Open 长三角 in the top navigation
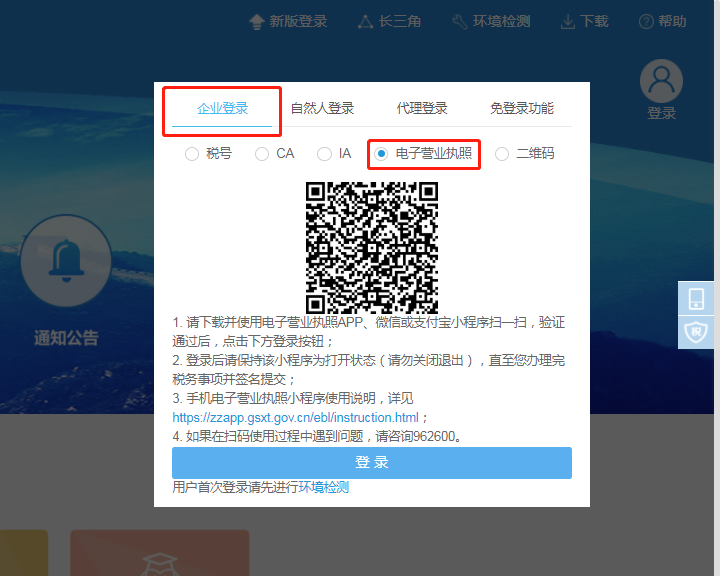Screen dimensions: 722x576 pos(400,22)
